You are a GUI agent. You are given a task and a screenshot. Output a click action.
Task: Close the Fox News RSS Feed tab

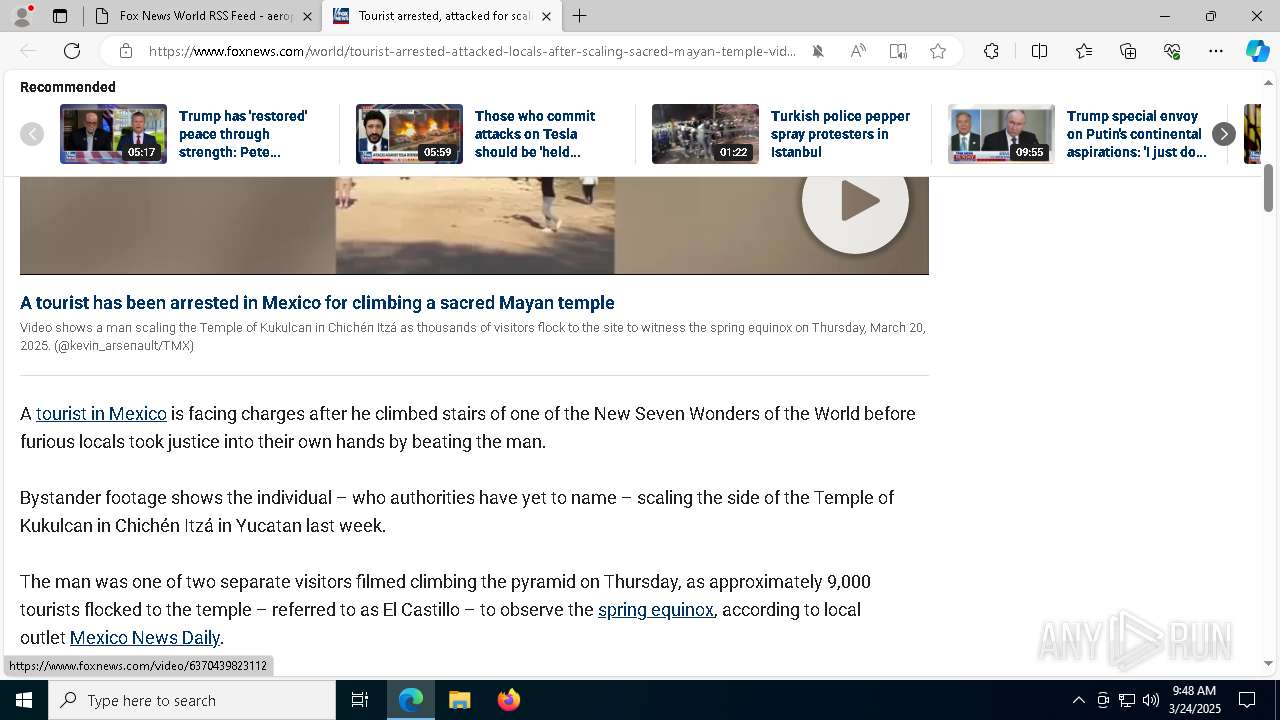tap(307, 16)
